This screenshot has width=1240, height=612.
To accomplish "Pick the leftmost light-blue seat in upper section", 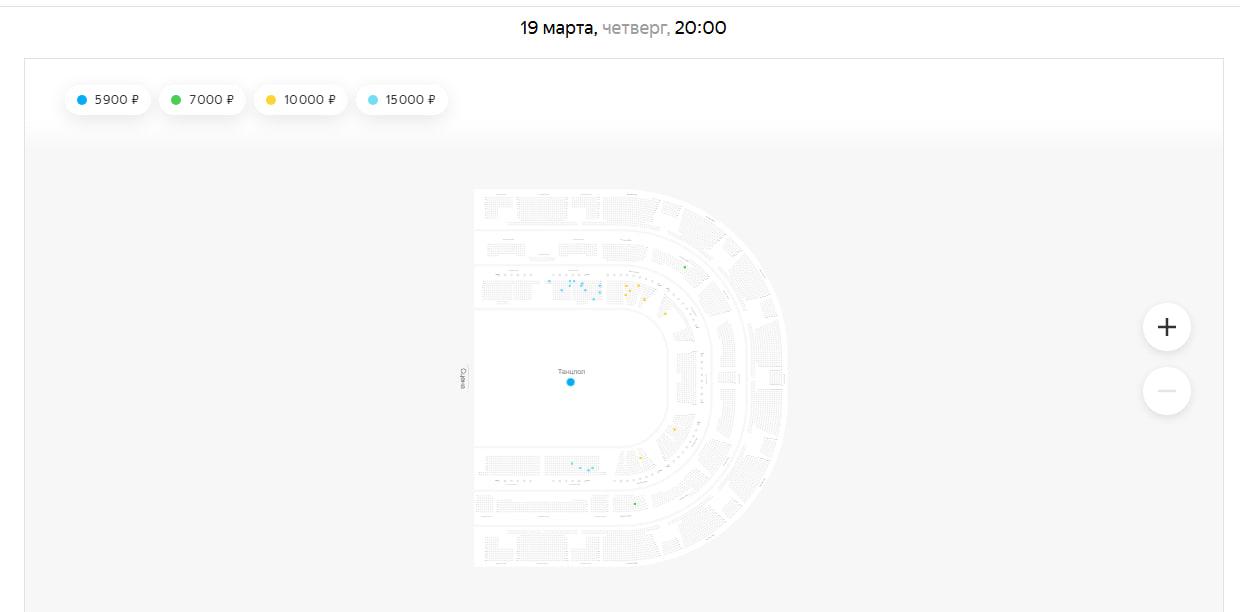I will 549,281.
